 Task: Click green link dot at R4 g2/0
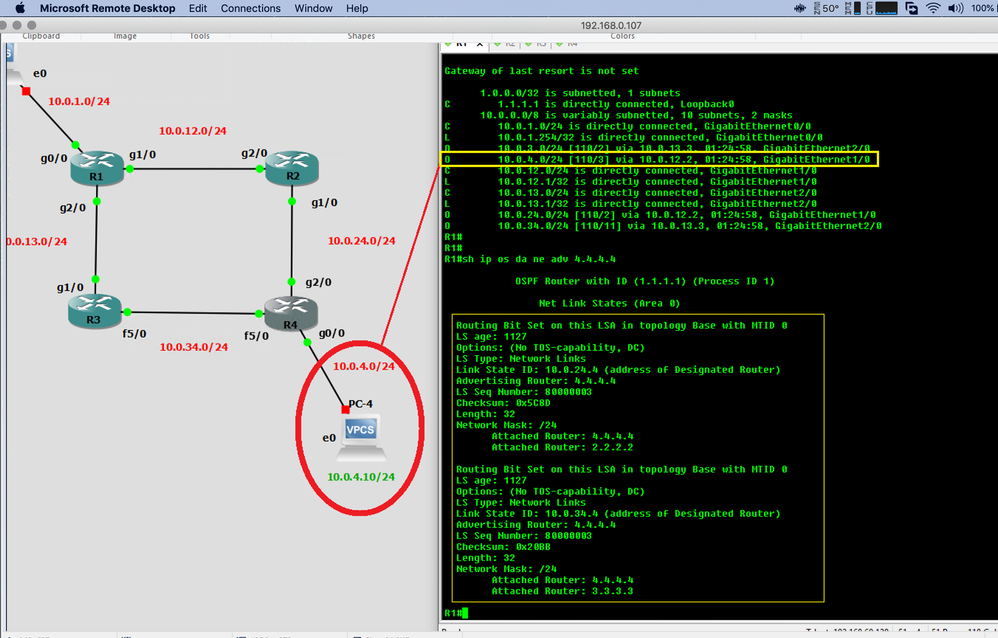tap(292, 281)
